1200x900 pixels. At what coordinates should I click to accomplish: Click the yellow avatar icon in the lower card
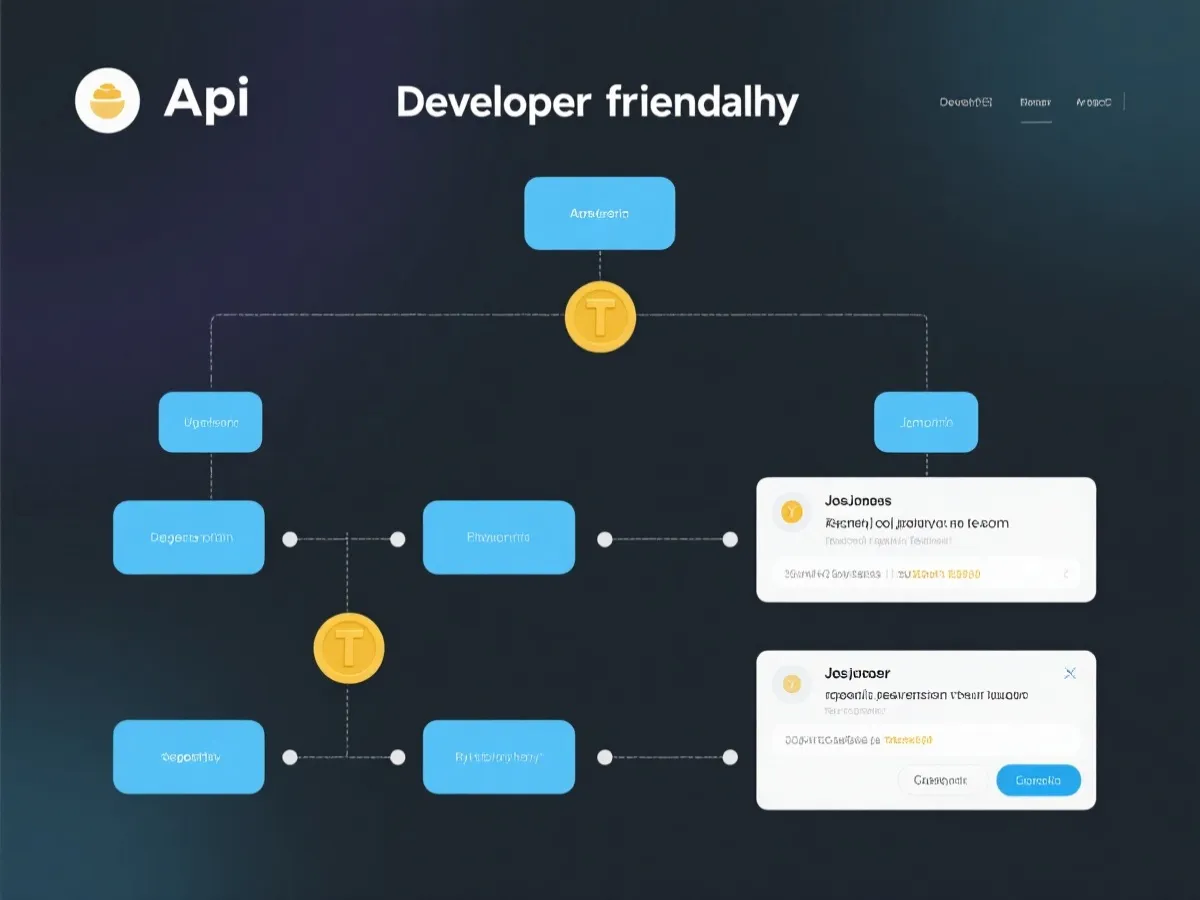click(x=791, y=684)
